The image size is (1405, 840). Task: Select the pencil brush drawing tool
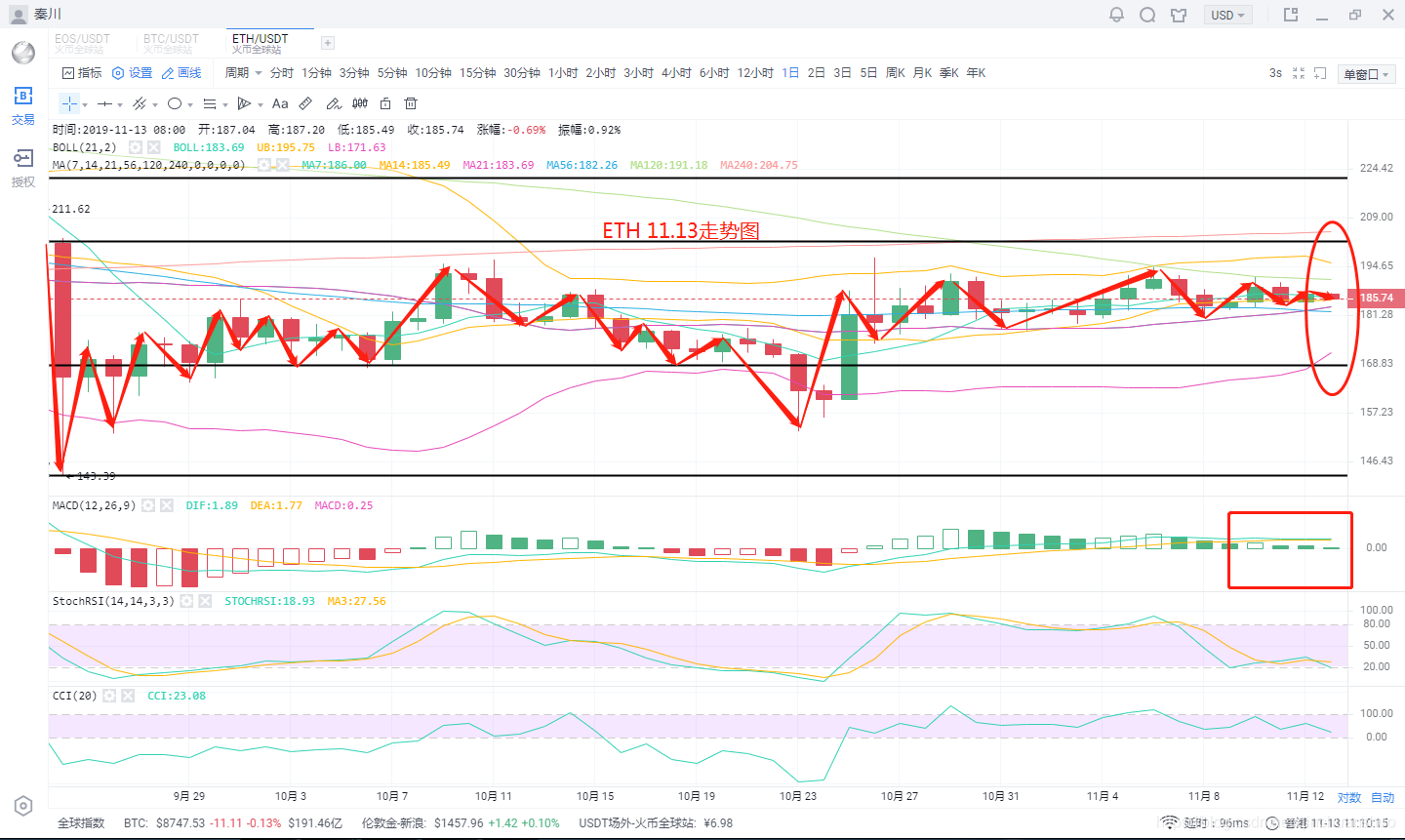click(334, 103)
